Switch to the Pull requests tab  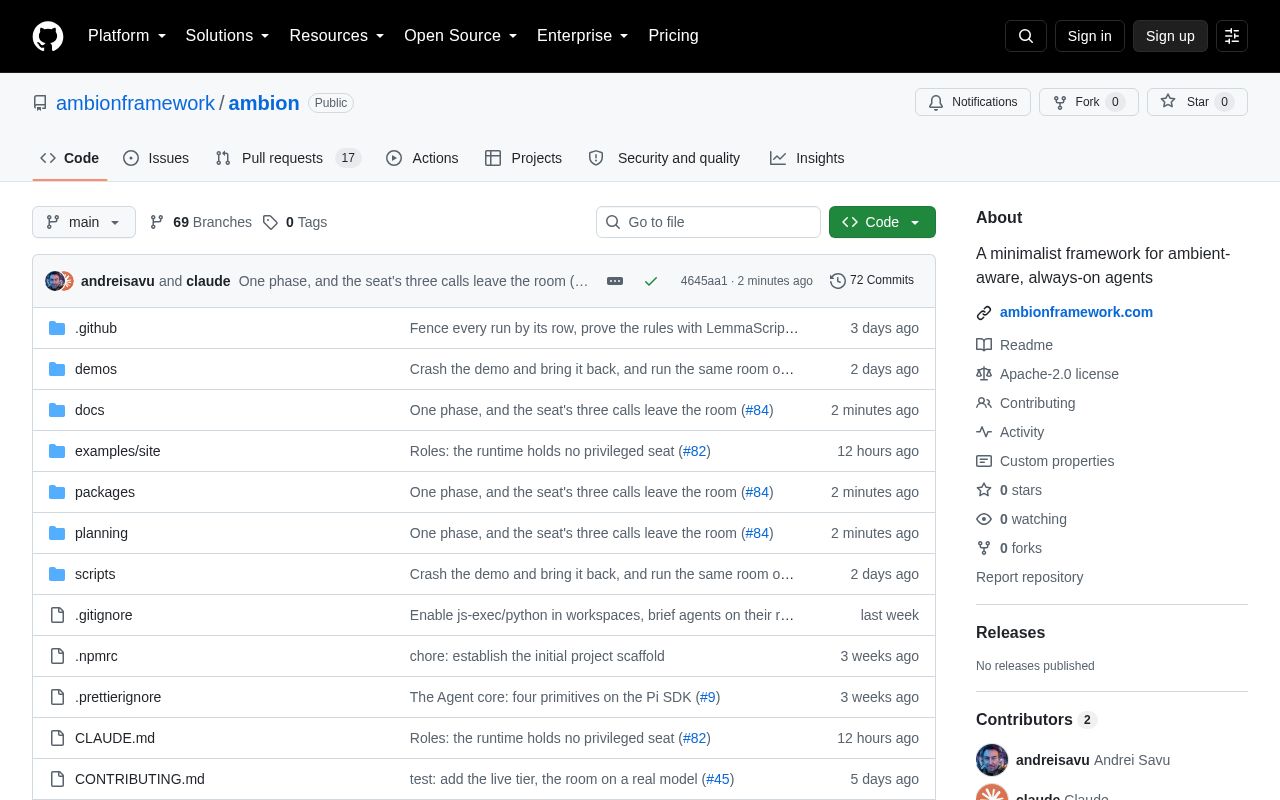[x=288, y=158]
